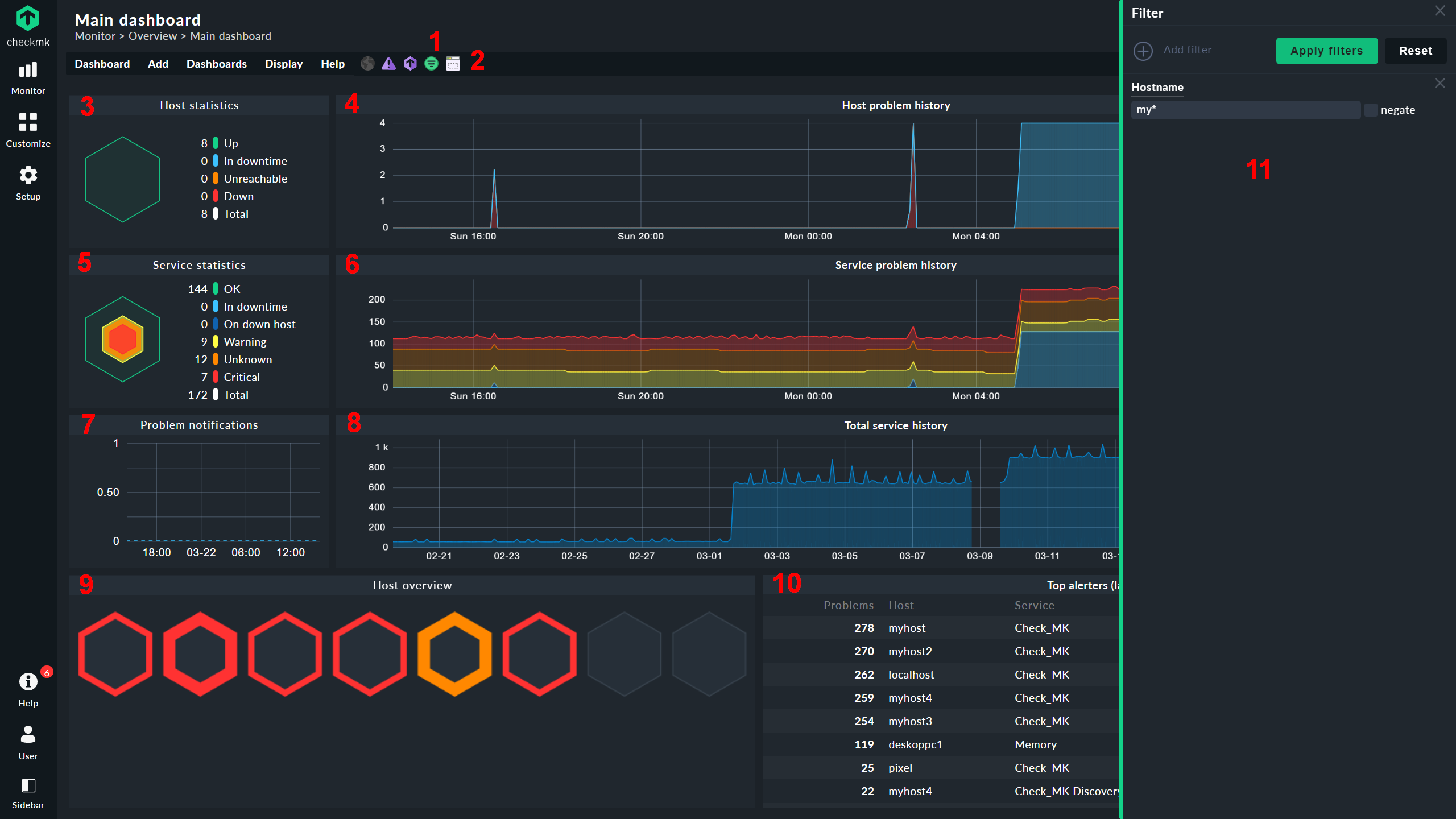Click the warning/alert icon in top toolbar
The image size is (1456, 819).
(389, 63)
